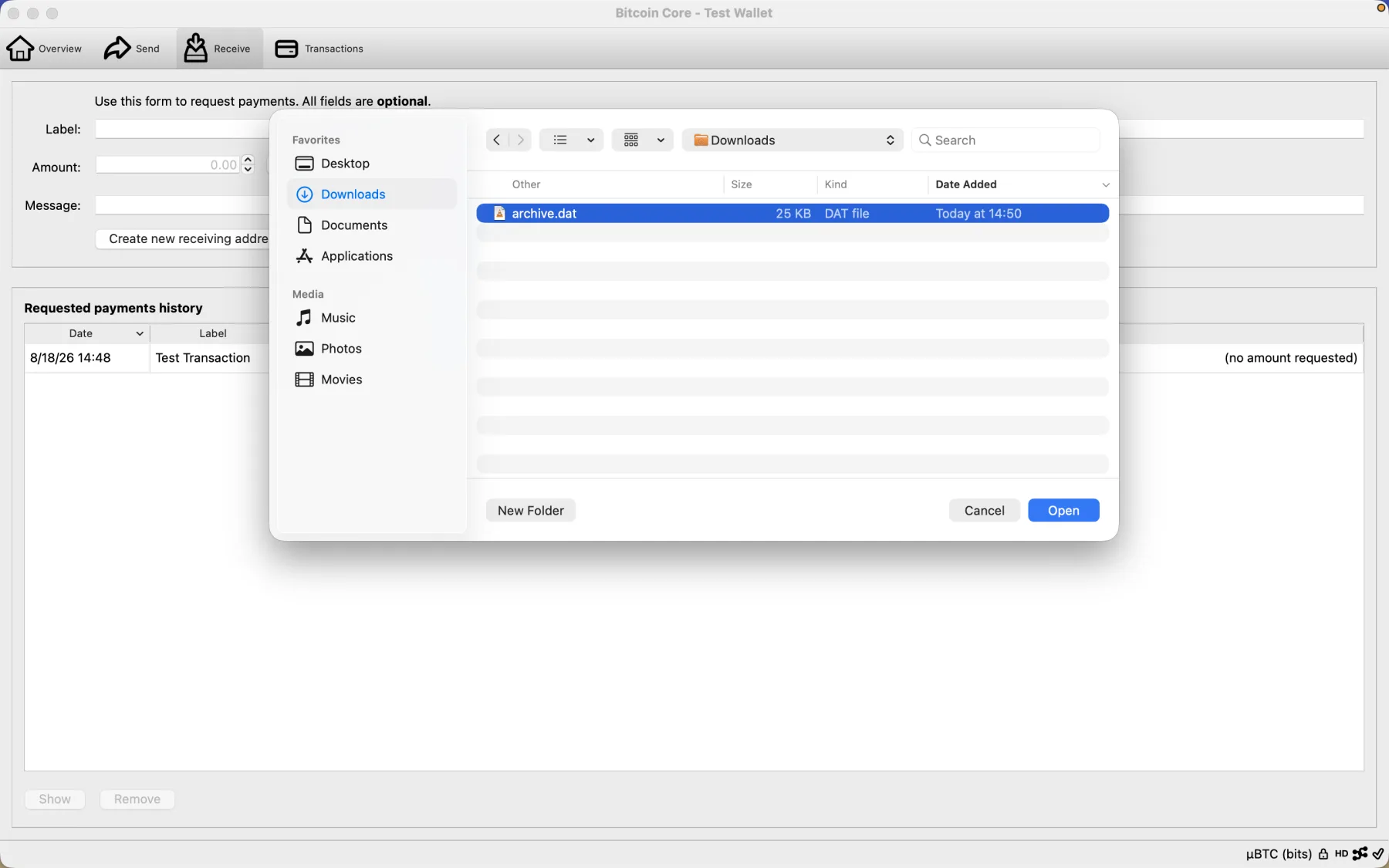Cancel the file dialog
Screen dimensions: 1389x868
(x=985, y=511)
